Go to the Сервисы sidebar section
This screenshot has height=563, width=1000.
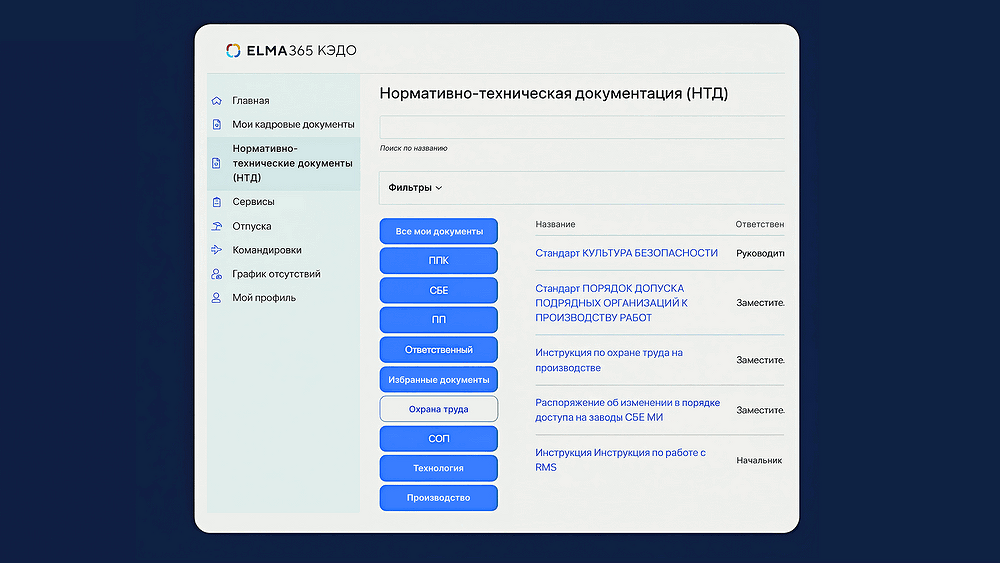click(x=253, y=202)
